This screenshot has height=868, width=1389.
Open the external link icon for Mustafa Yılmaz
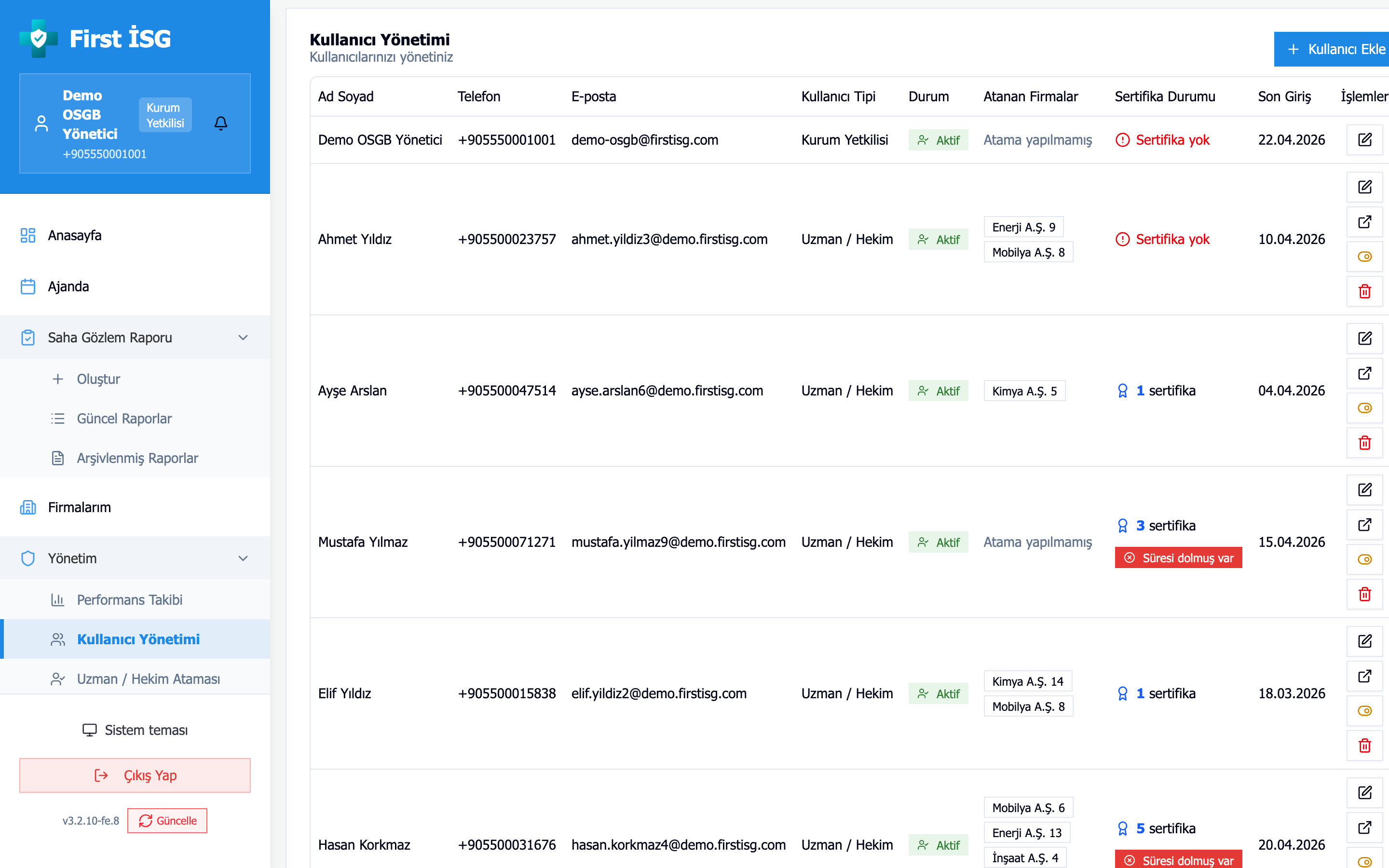point(1364,525)
